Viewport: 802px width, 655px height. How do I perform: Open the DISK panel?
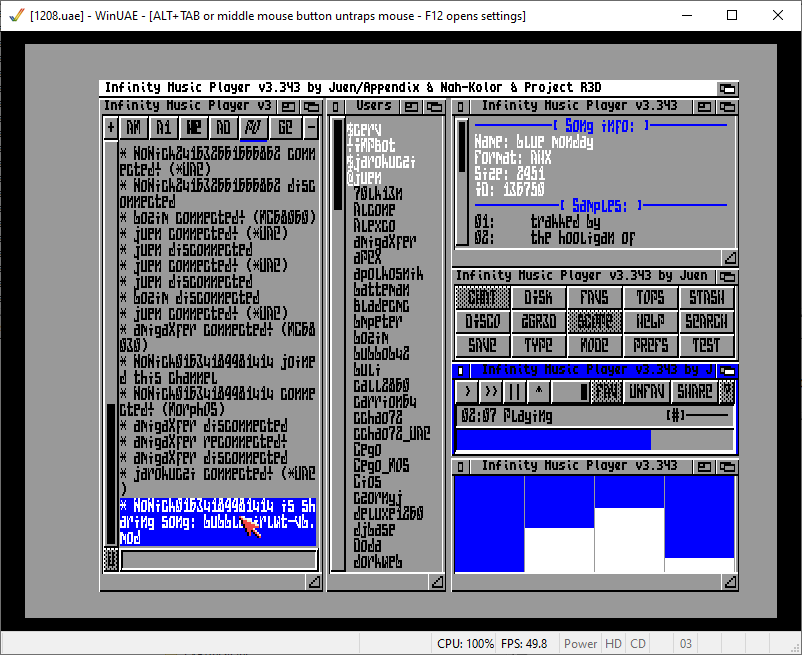(538, 298)
